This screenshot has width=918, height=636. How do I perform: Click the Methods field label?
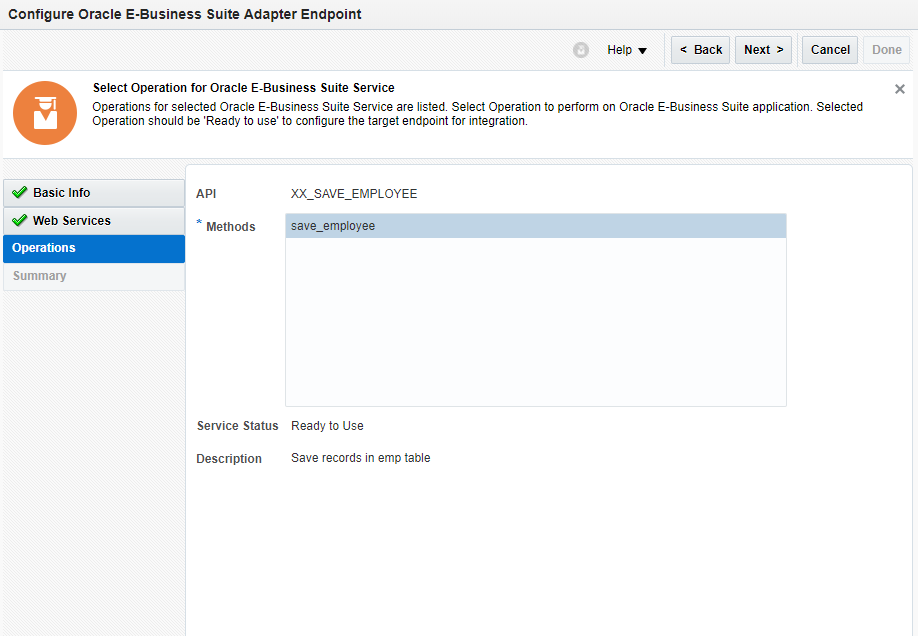[230, 227]
